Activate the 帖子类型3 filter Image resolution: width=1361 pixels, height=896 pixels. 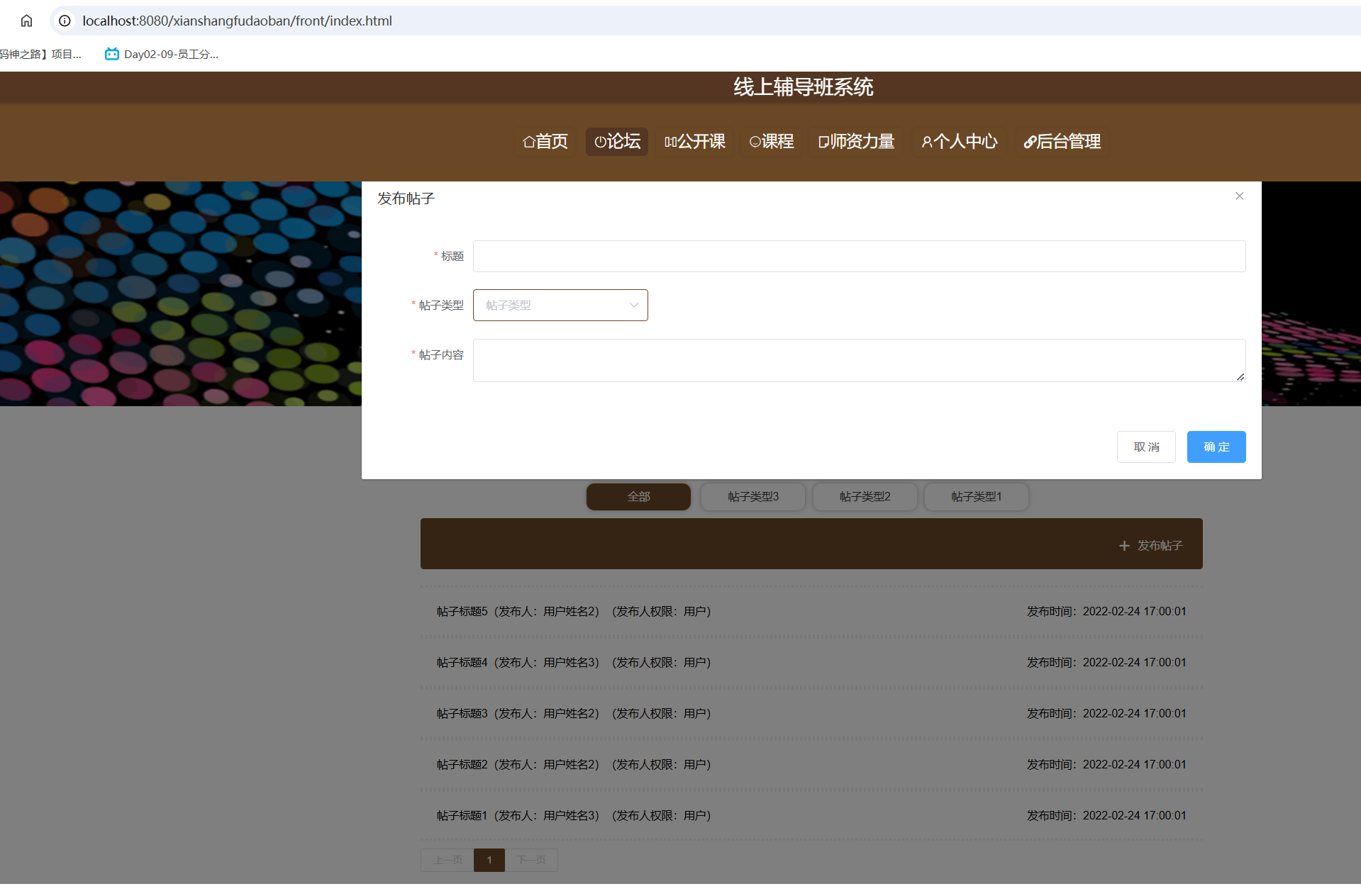(x=752, y=496)
